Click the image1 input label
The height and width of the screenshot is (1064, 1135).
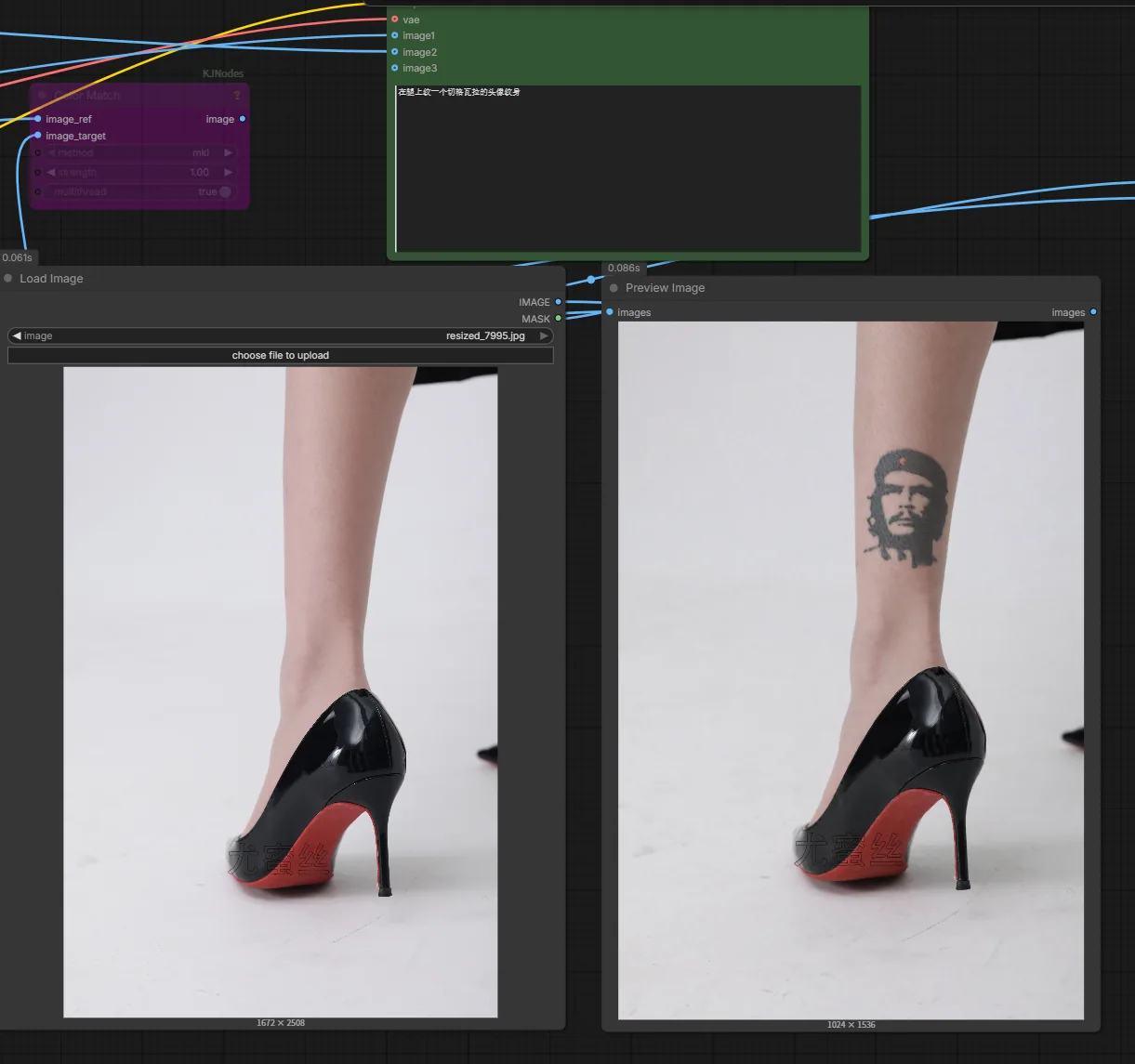tap(418, 35)
